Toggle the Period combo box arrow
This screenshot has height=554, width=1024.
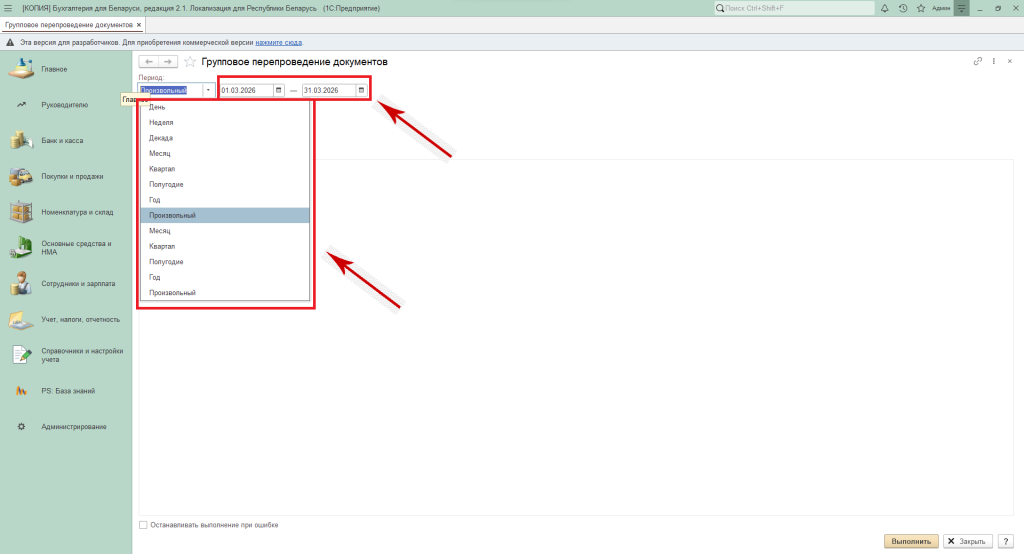click(x=207, y=90)
